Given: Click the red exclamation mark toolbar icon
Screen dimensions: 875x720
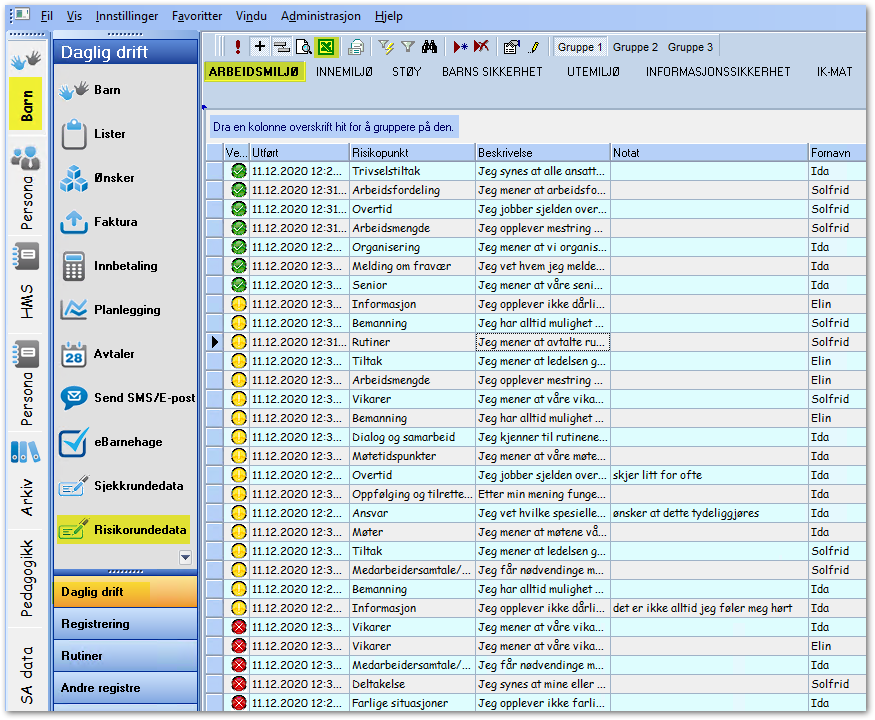Looking at the screenshot, I should click(238, 47).
